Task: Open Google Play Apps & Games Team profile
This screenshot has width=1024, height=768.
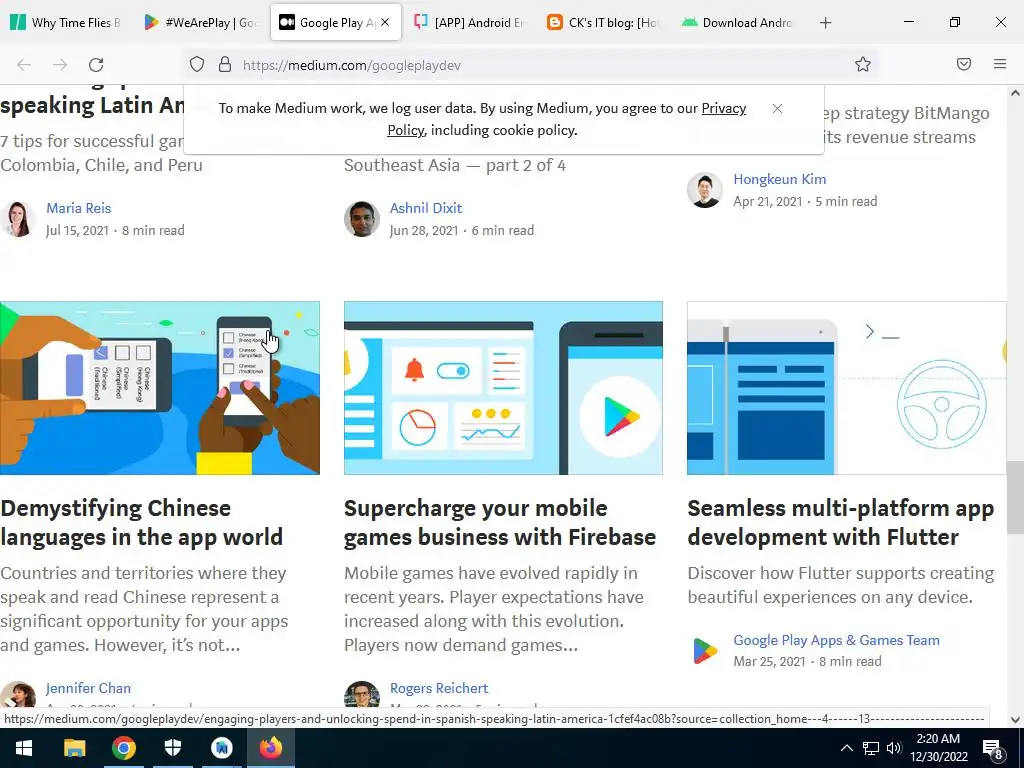Action: click(x=837, y=641)
